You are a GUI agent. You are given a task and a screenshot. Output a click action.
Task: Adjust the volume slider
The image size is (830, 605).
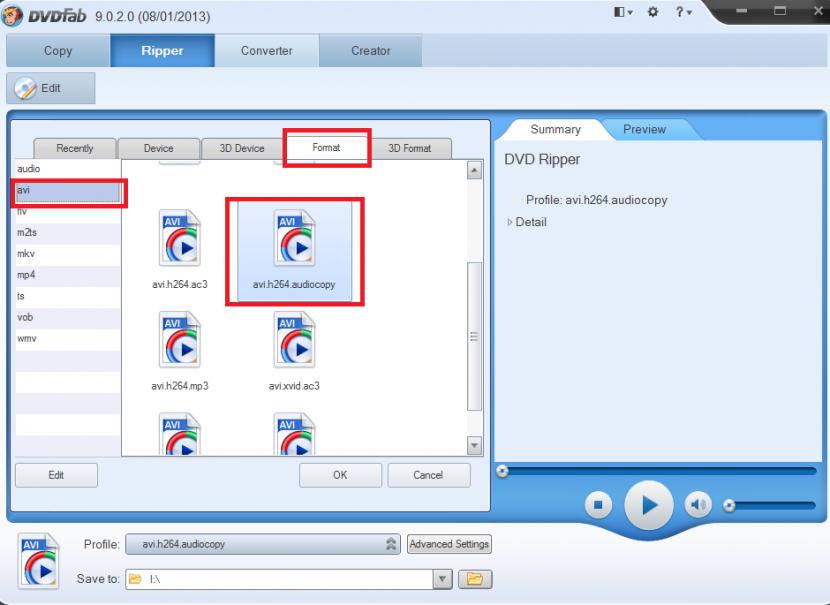(770, 506)
